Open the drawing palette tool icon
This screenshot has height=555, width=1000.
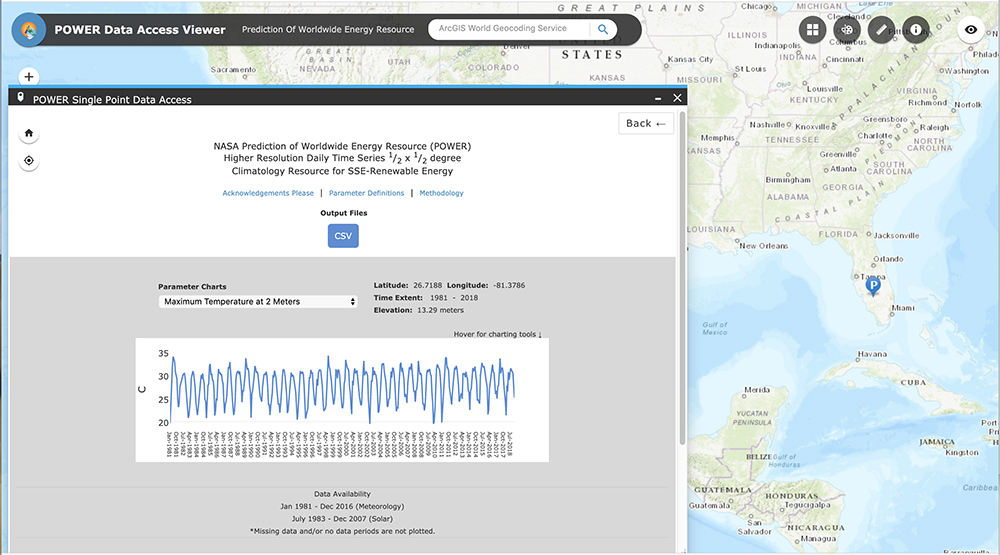tap(847, 29)
